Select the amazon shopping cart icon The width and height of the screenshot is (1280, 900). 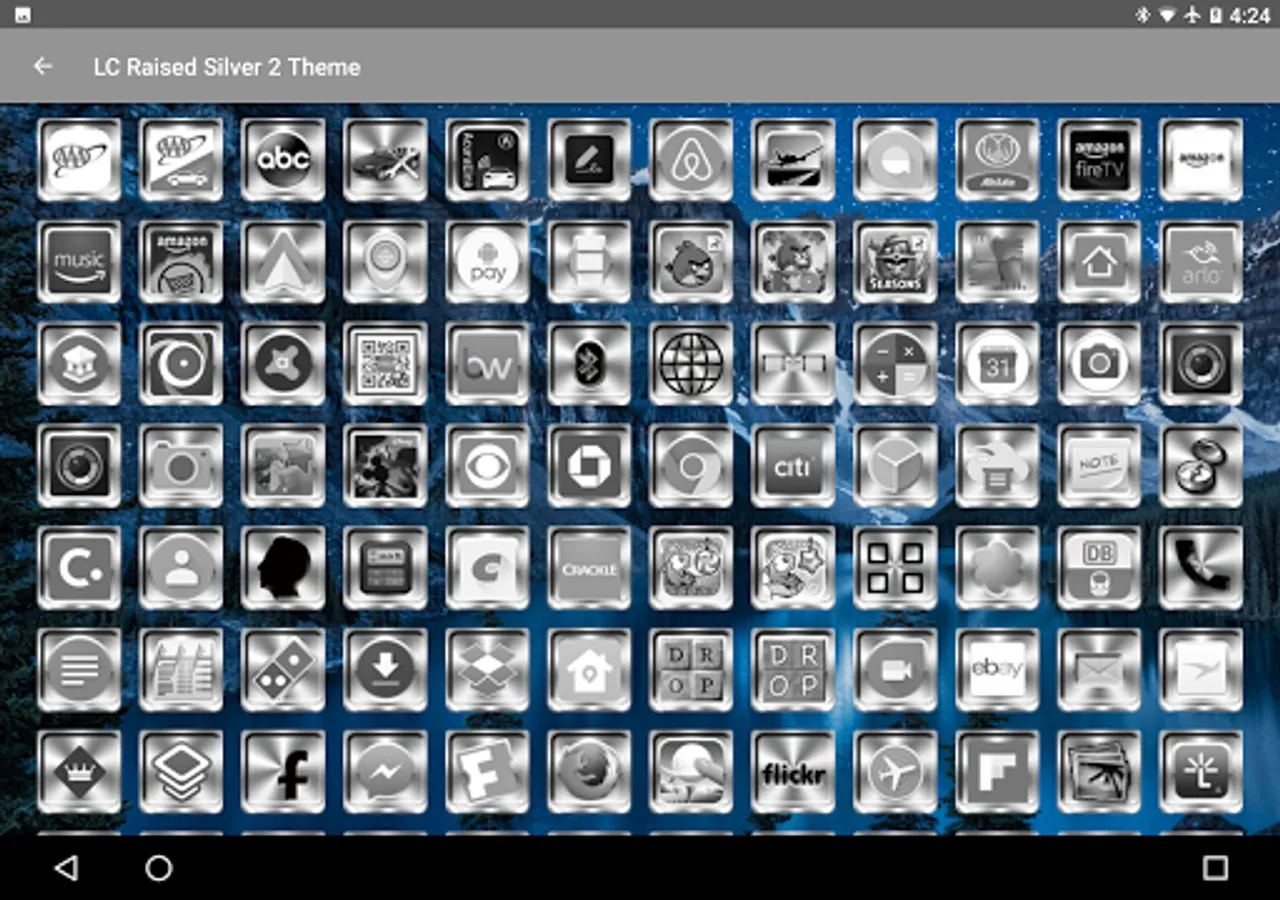click(x=181, y=262)
